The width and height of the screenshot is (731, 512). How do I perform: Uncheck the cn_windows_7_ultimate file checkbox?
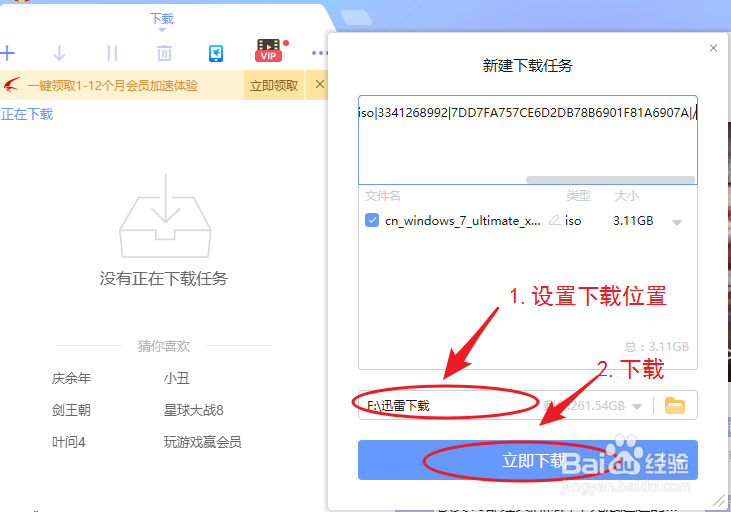click(x=372, y=220)
